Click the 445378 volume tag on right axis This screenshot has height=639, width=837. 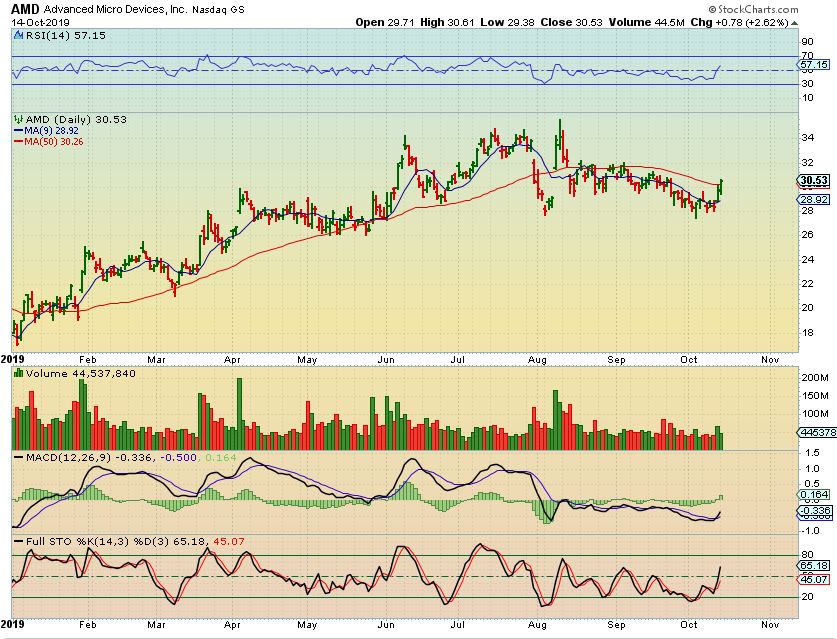817,432
